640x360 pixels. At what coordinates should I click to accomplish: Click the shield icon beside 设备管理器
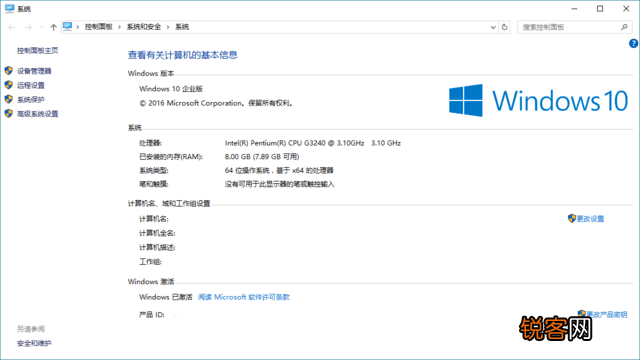point(9,71)
